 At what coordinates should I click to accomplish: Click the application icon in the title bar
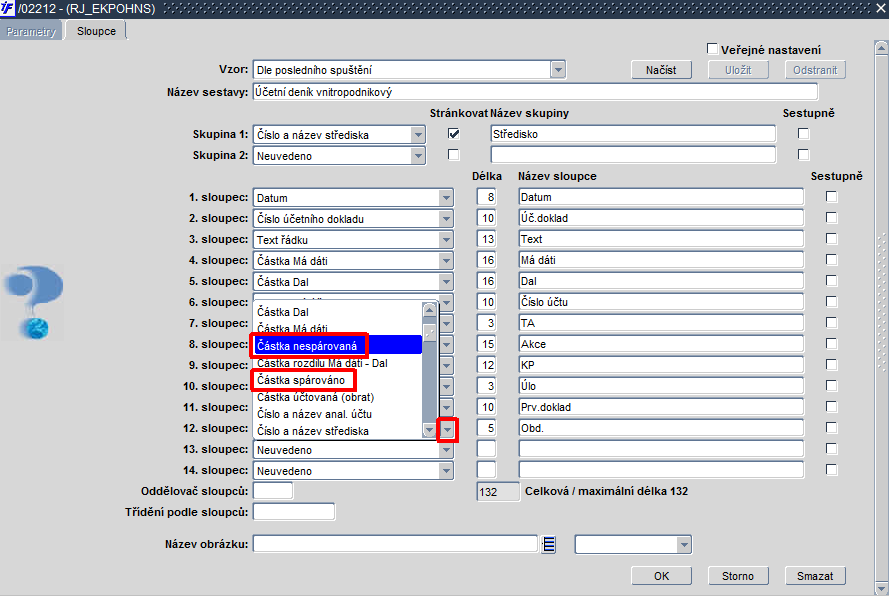tap(7, 8)
